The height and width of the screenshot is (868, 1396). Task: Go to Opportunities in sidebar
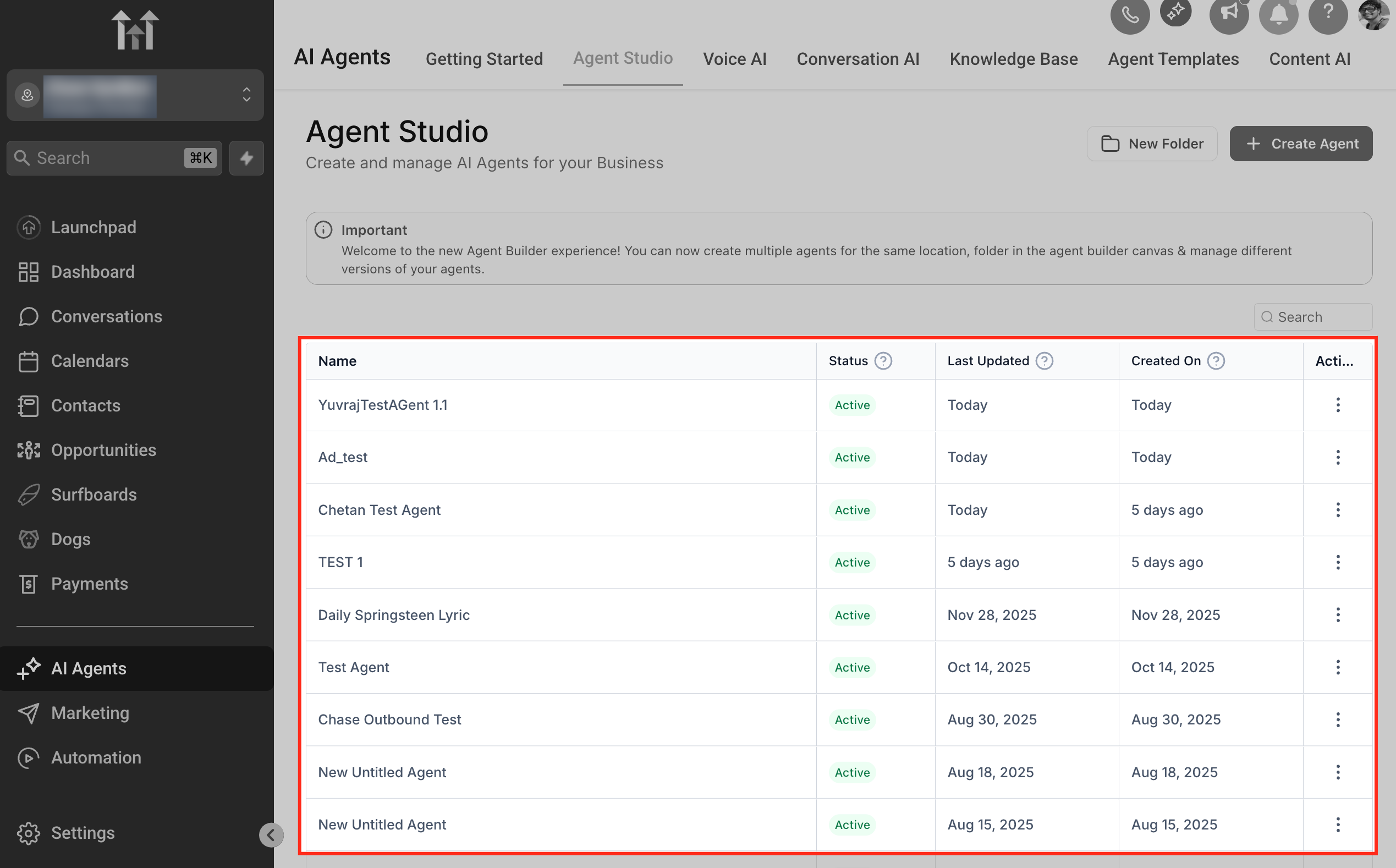point(103,450)
